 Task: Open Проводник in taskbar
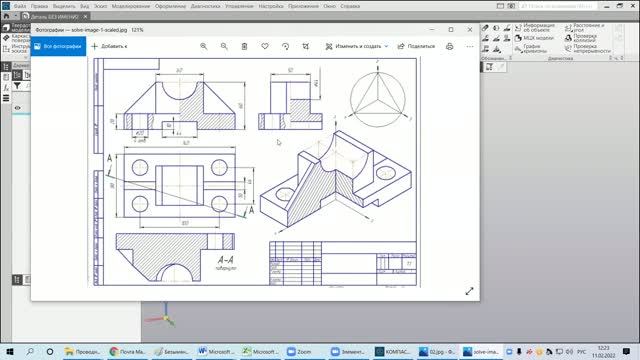pyautogui.click(x=83, y=351)
